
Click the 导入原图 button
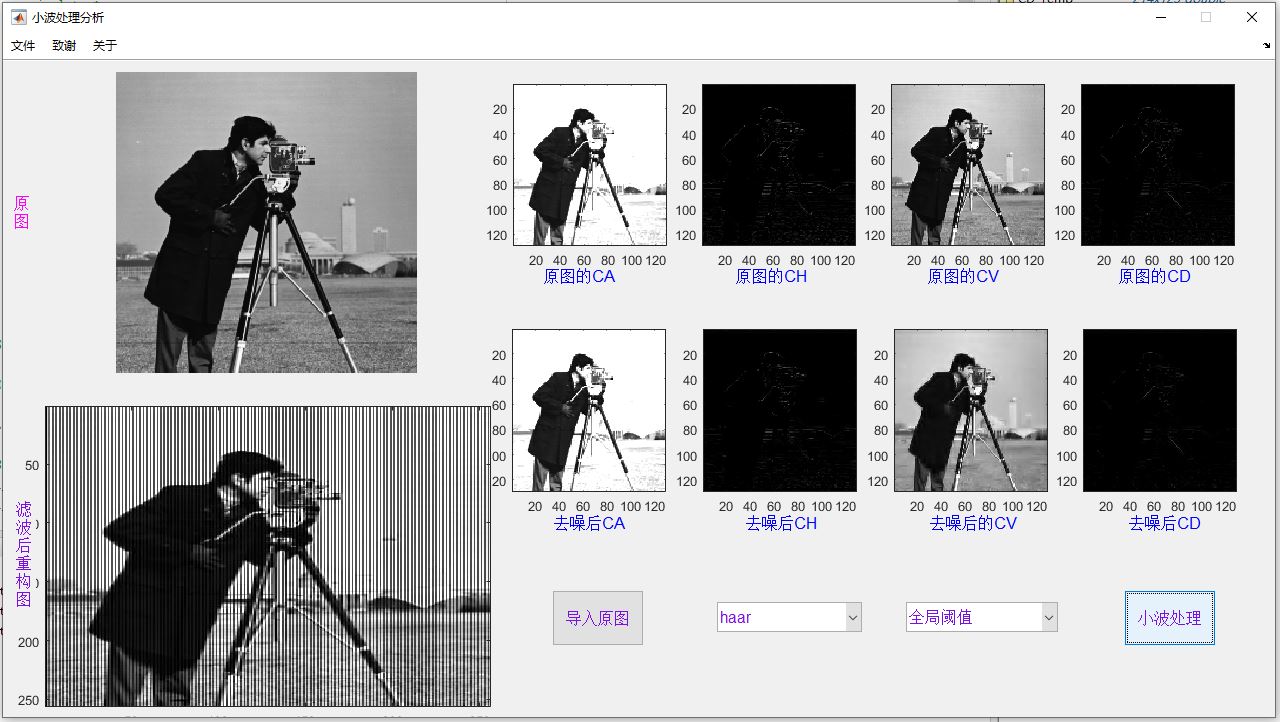point(598,618)
